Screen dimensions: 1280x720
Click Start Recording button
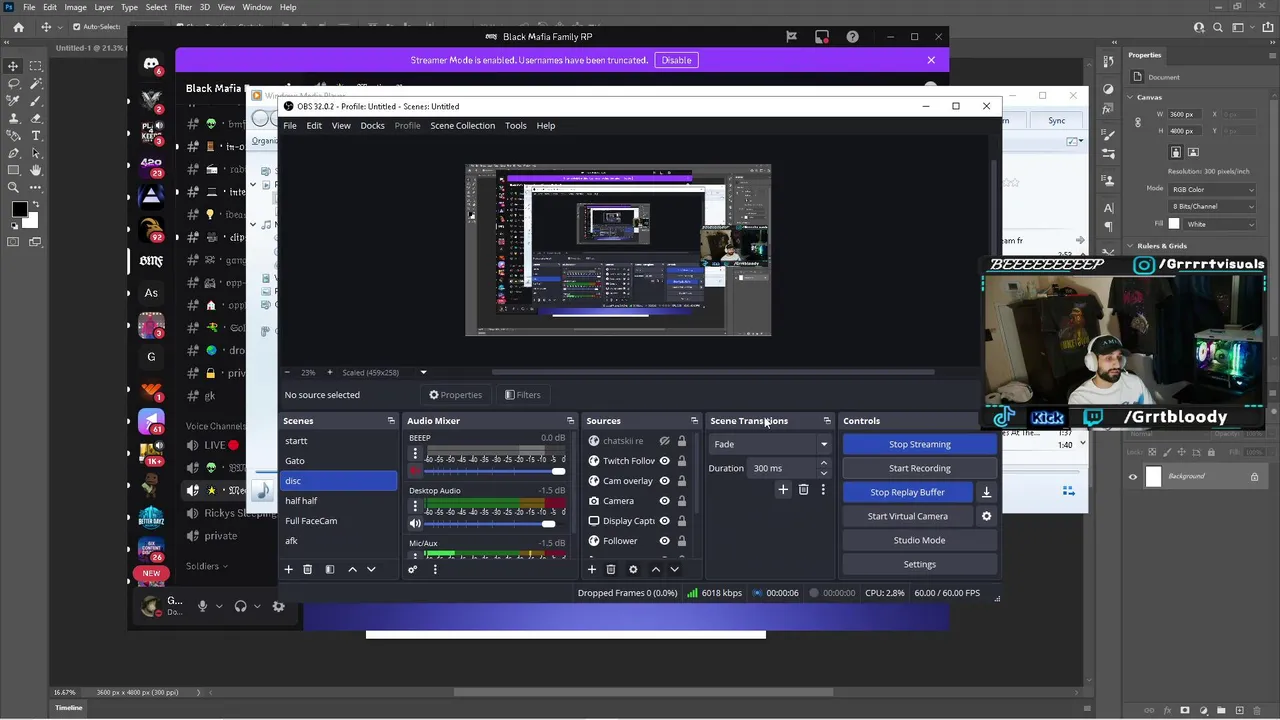tap(919, 468)
